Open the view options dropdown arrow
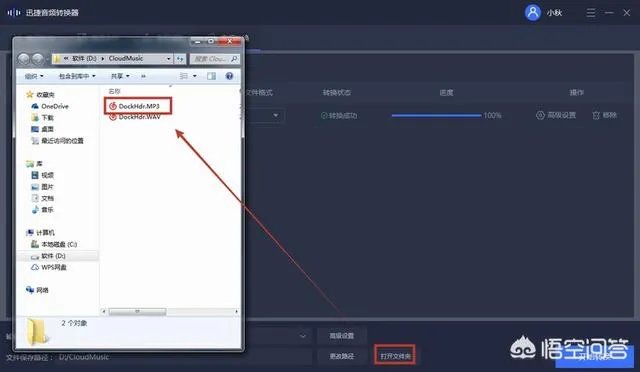Screen dimensions: 640x372 tap(195, 76)
